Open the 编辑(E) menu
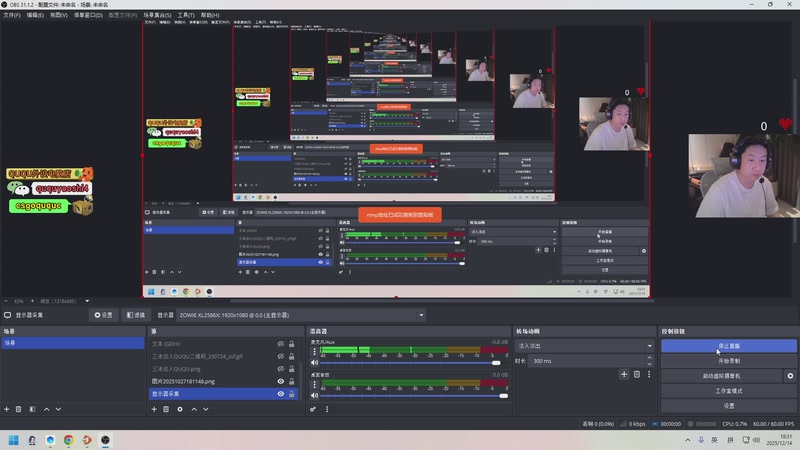800x450 pixels. (35, 15)
